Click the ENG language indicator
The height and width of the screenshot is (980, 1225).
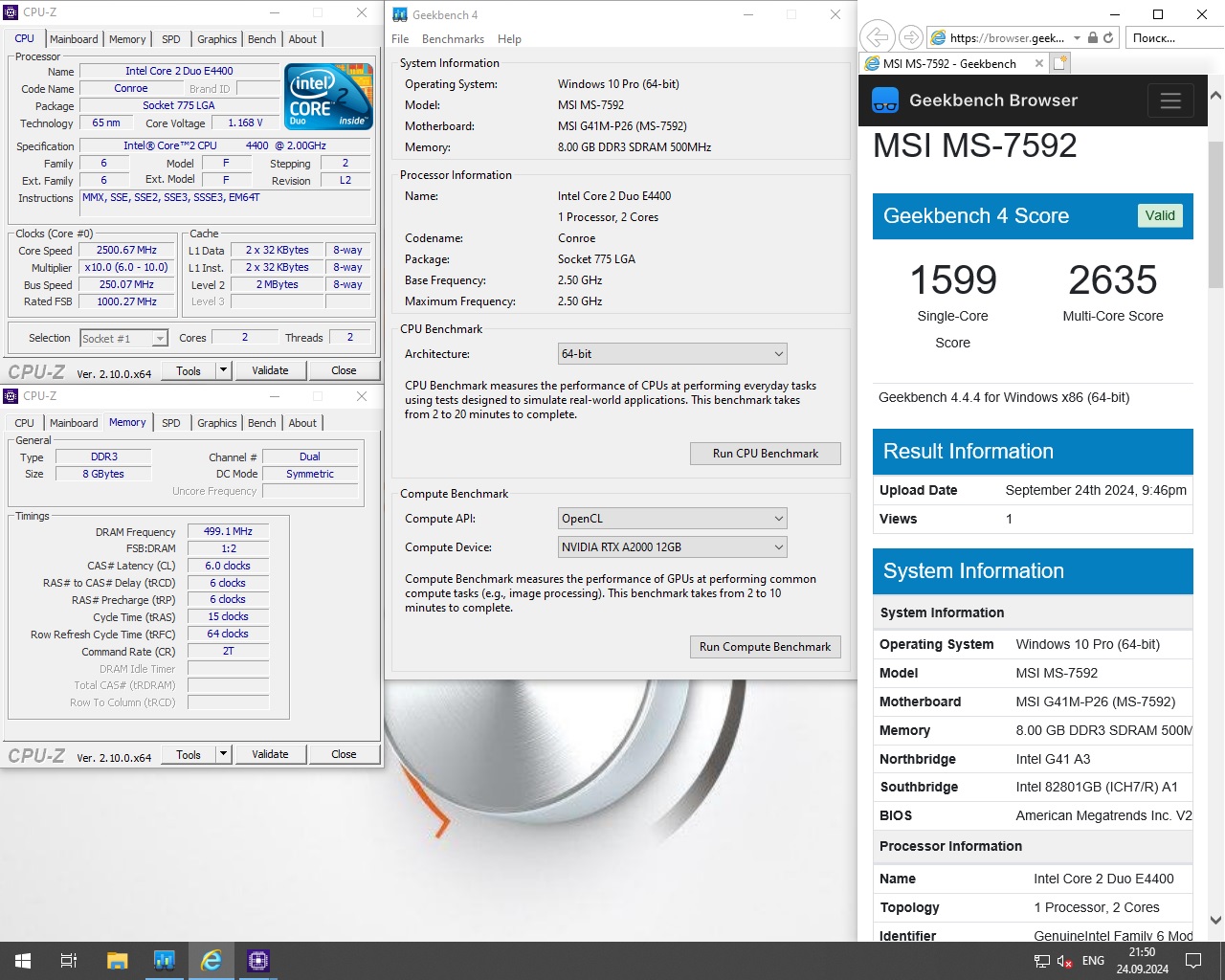tap(1093, 961)
